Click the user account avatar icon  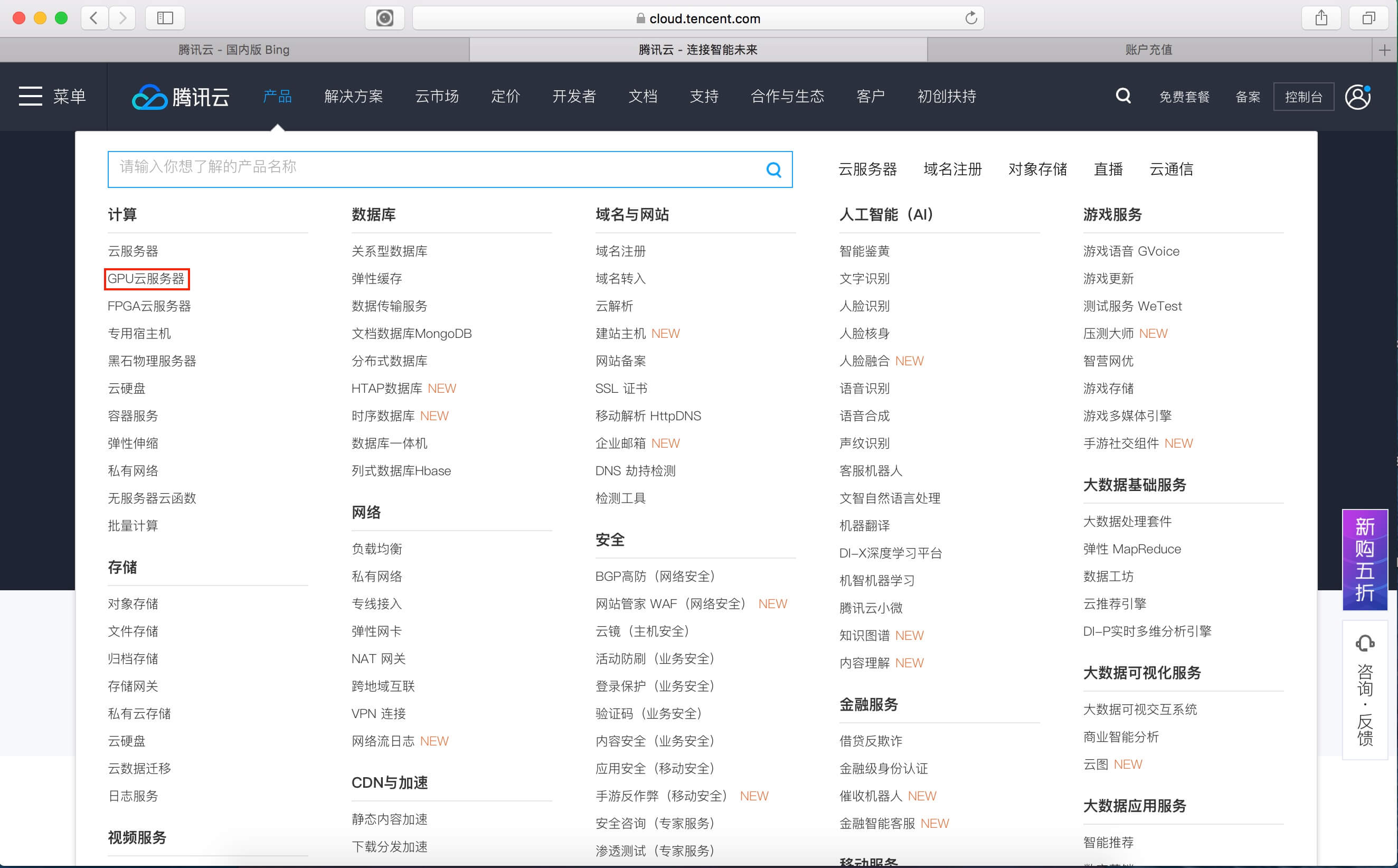1358,97
